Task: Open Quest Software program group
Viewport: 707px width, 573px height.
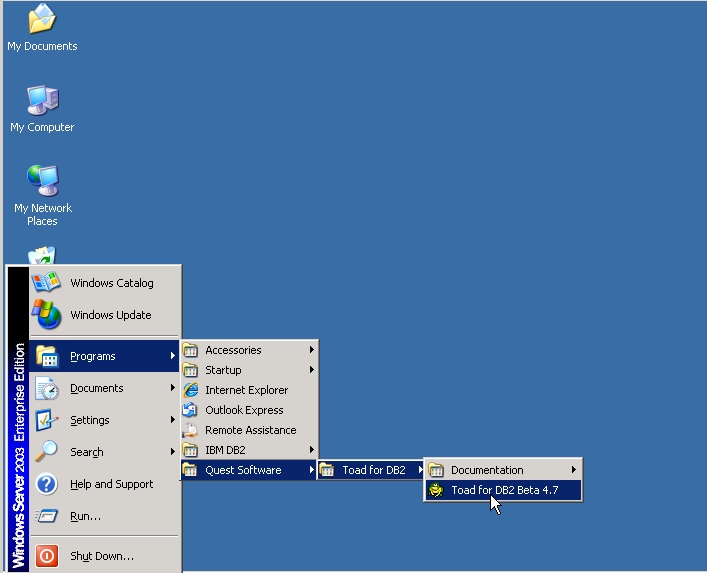Action: [248, 470]
